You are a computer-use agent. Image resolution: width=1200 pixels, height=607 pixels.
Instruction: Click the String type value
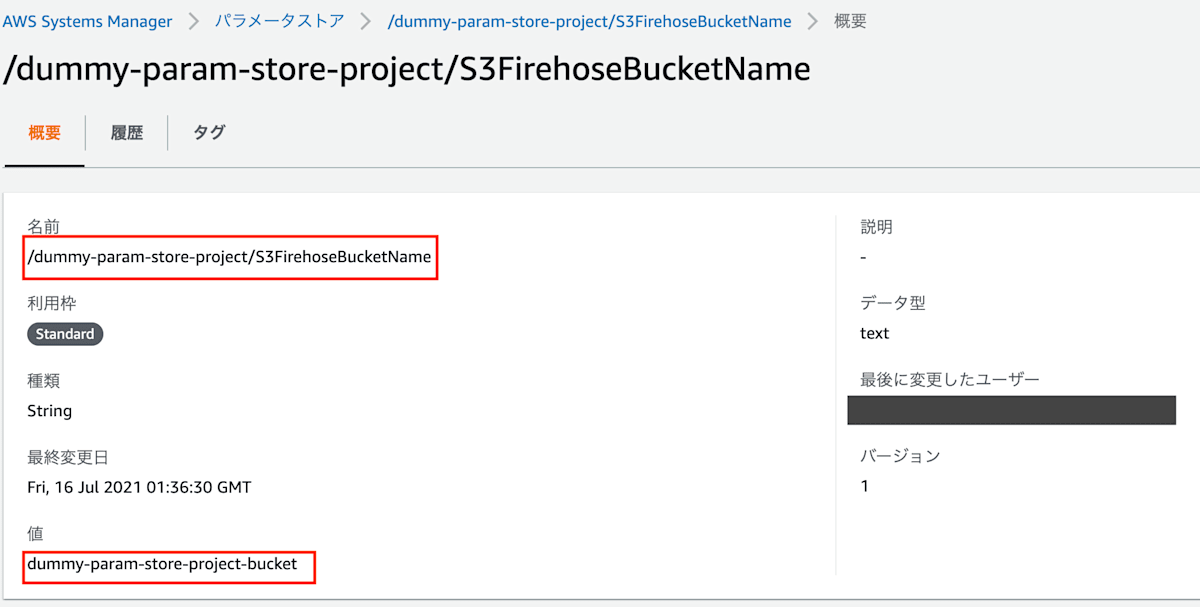(x=49, y=410)
